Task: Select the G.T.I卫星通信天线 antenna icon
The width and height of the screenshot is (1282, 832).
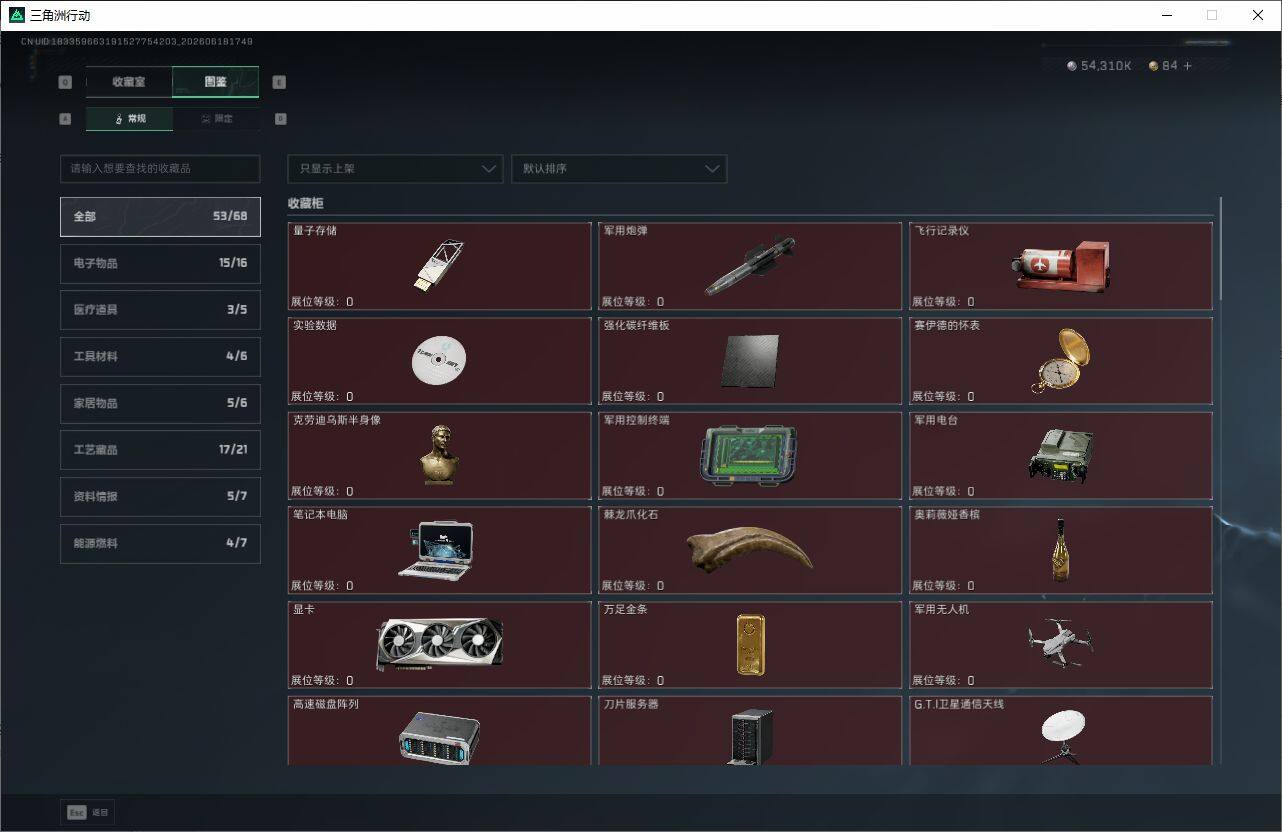Action: click(x=1061, y=737)
